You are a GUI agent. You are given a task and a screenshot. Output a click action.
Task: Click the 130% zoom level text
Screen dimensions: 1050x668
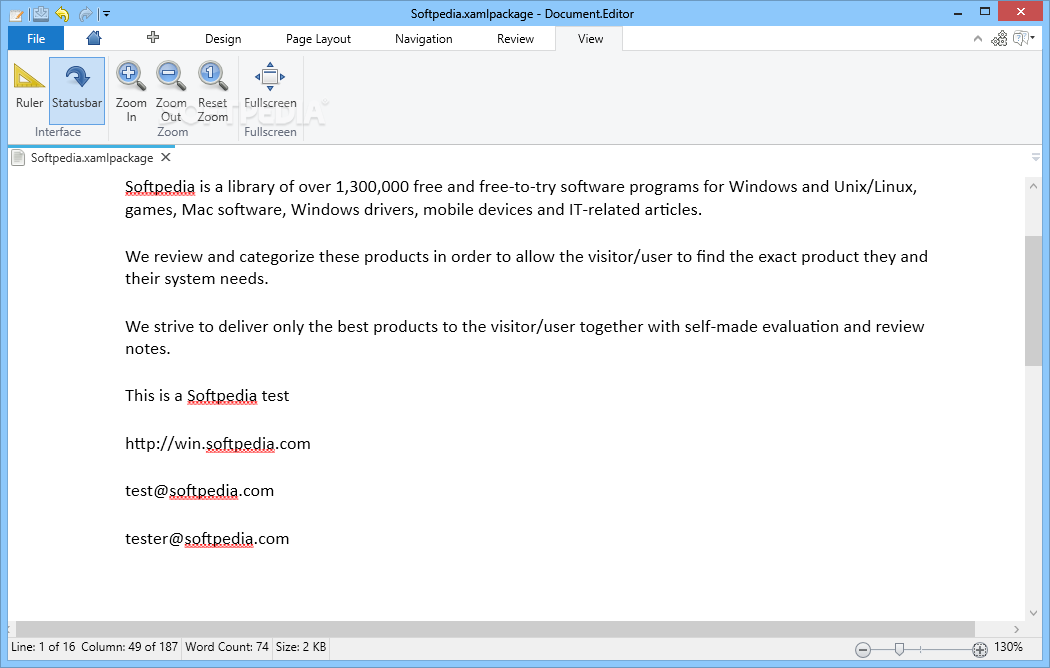click(1008, 647)
